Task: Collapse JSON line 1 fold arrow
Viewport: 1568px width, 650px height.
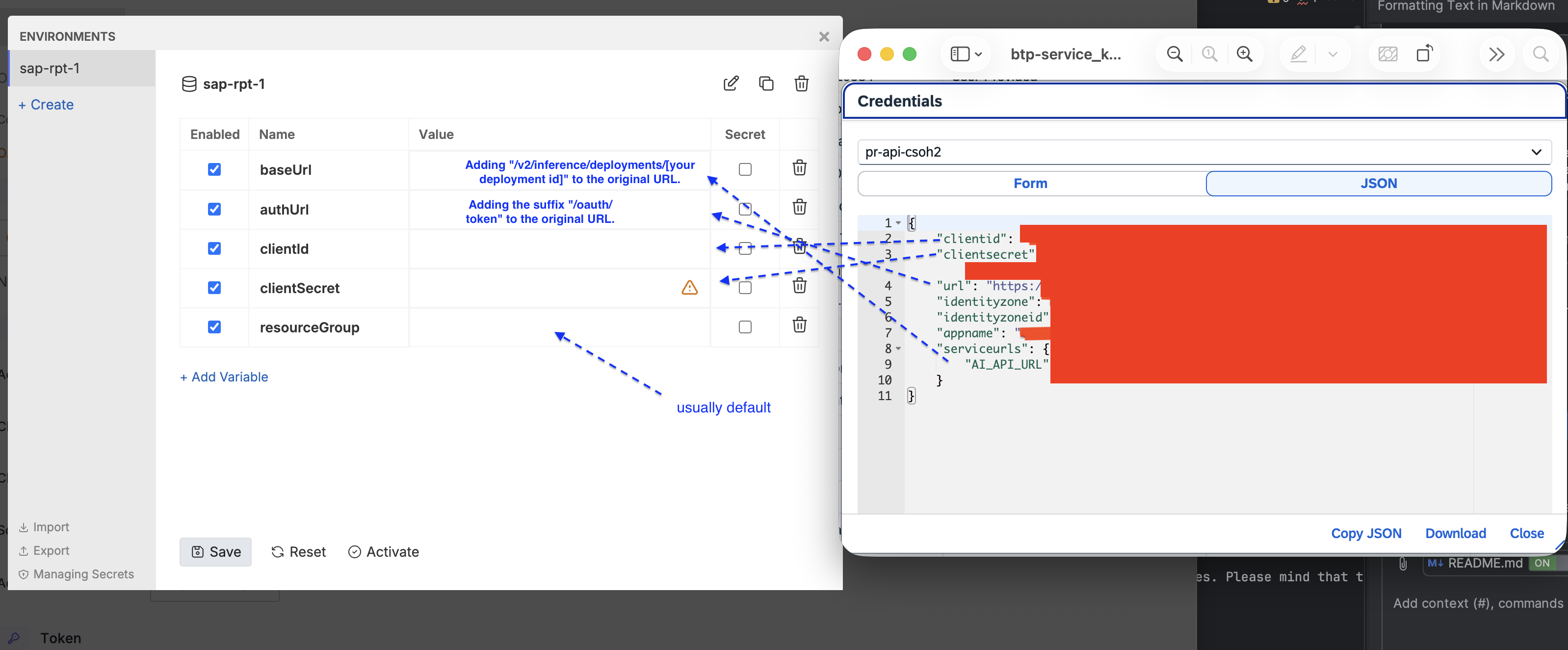Action: point(898,223)
